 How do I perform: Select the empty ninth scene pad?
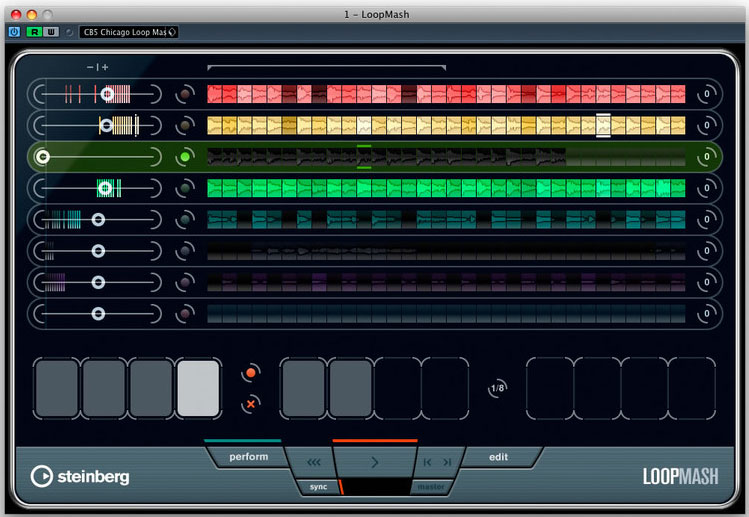pyautogui.click(x=550, y=388)
